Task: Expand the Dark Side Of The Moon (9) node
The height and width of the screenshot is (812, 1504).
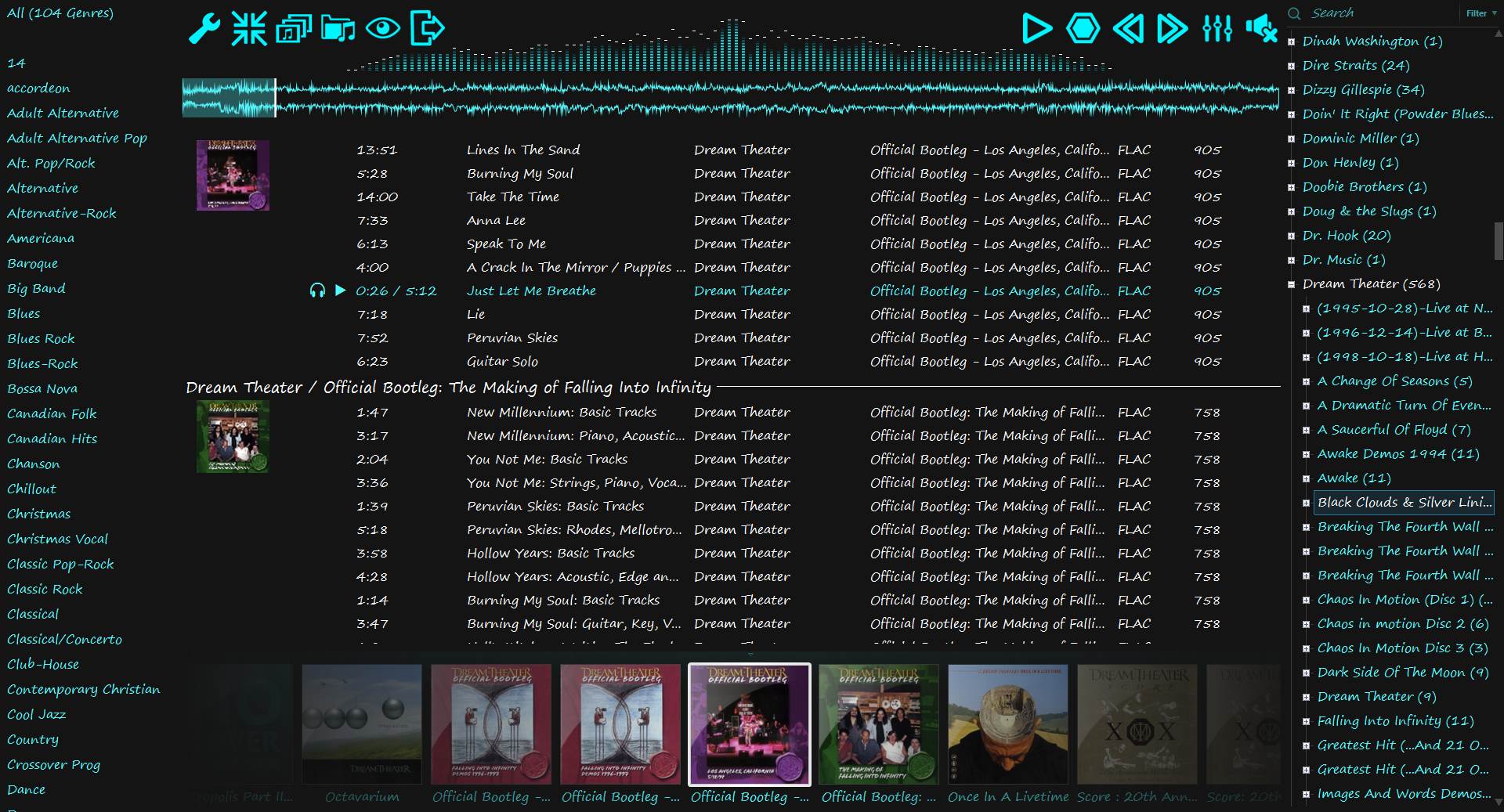Action: [x=1306, y=673]
